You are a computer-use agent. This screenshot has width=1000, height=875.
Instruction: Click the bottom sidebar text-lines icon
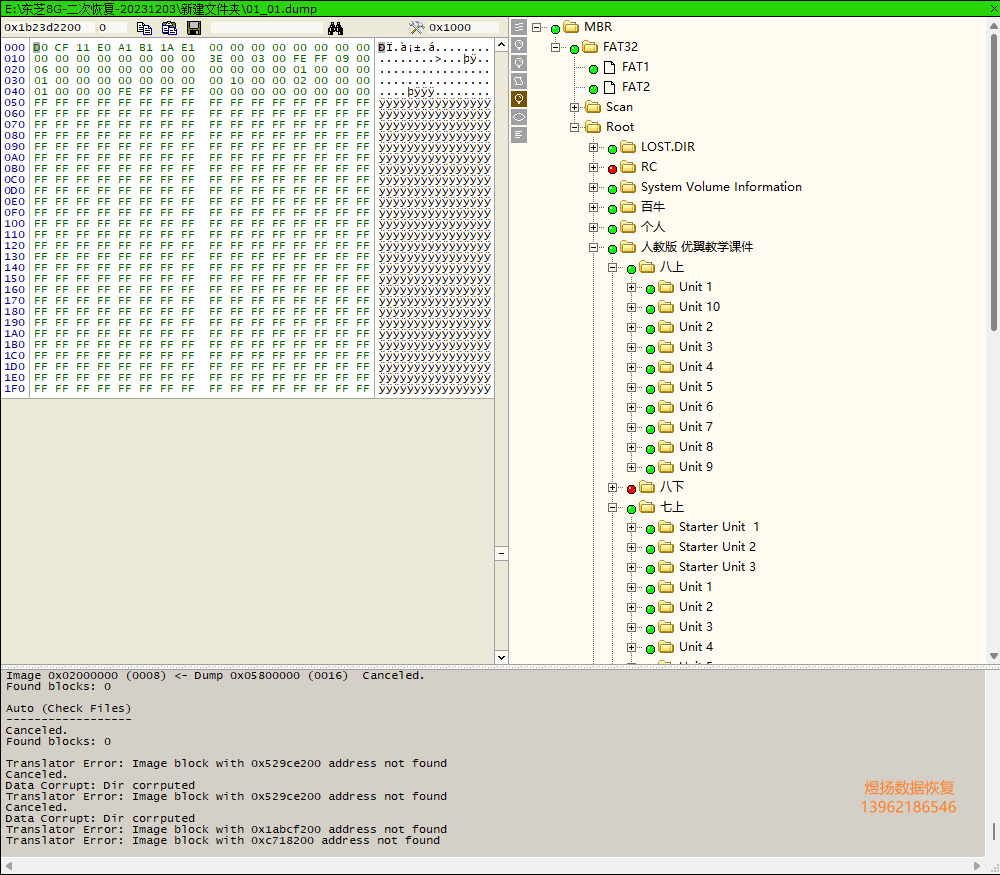519,135
